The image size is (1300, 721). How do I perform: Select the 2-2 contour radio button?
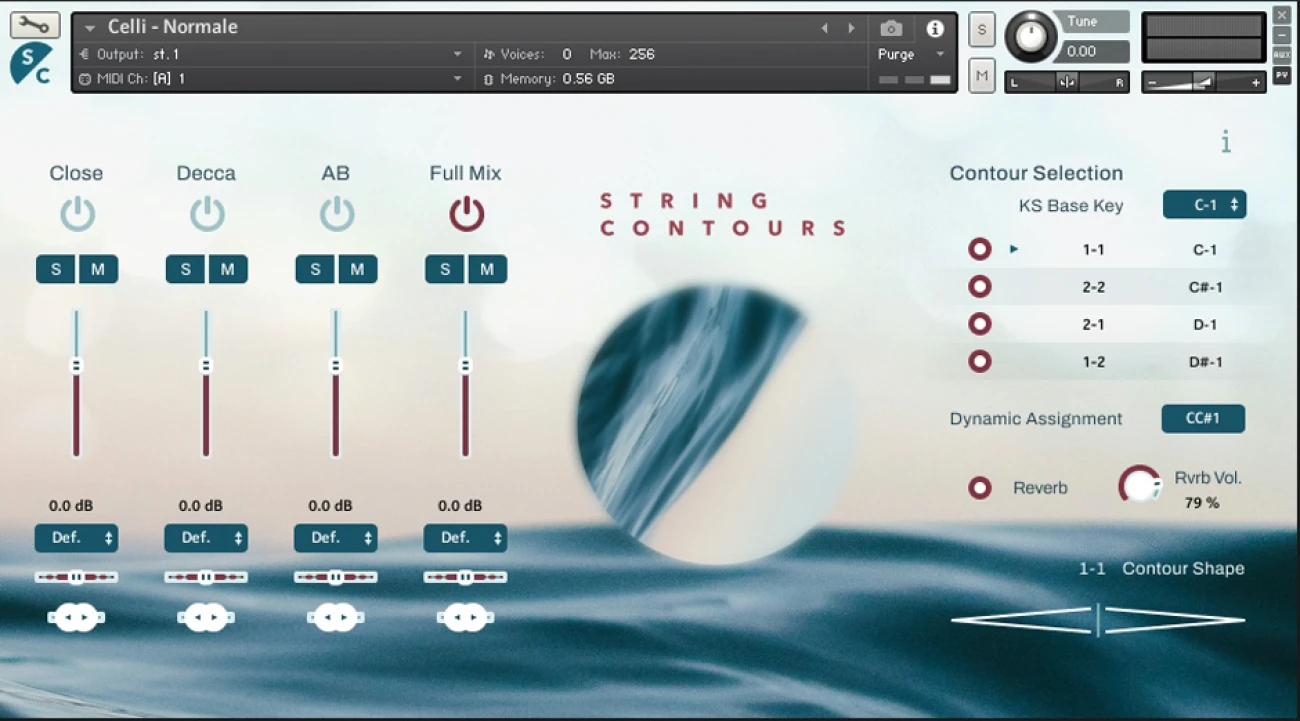coord(980,287)
